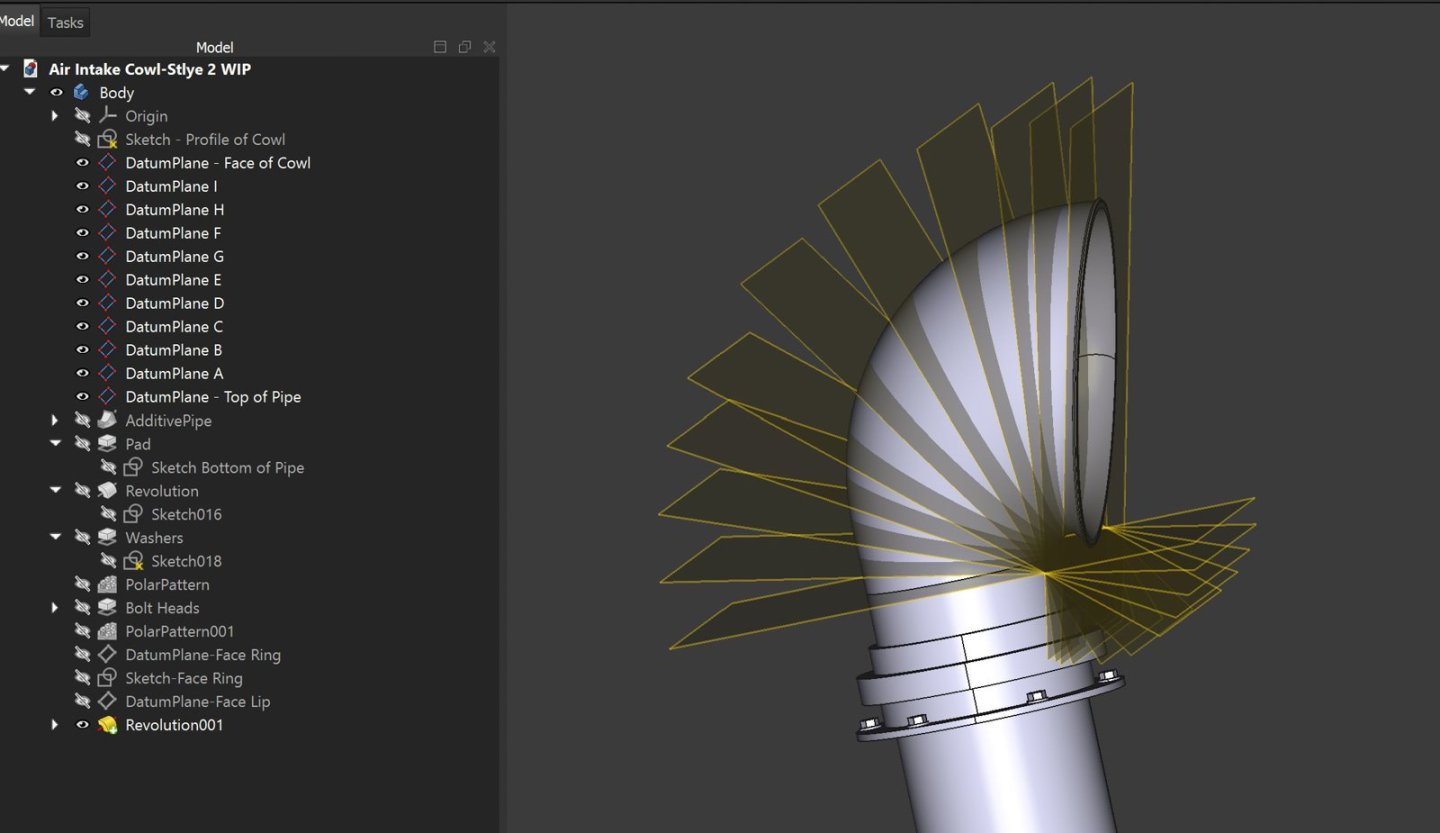Click the Pad feature icon
This screenshot has height=833, width=1440.
[x=107, y=443]
